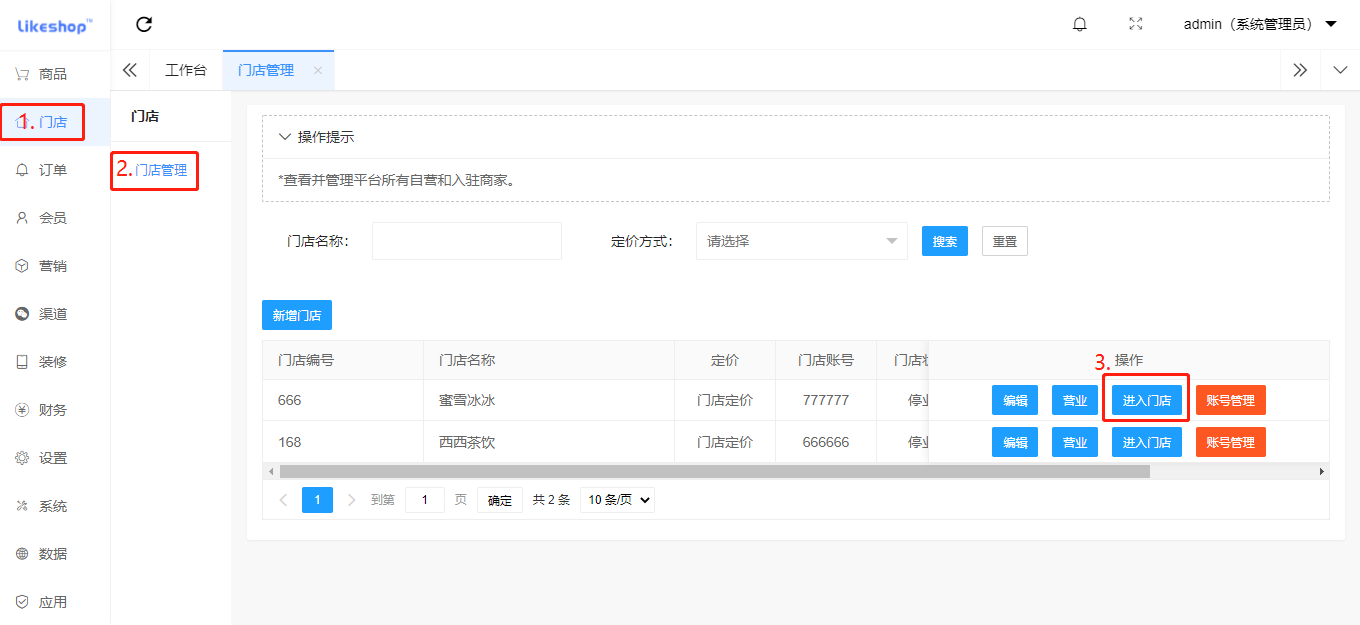The height and width of the screenshot is (625, 1360).
Task: Focus the page number jump input
Action: [x=425, y=500]
